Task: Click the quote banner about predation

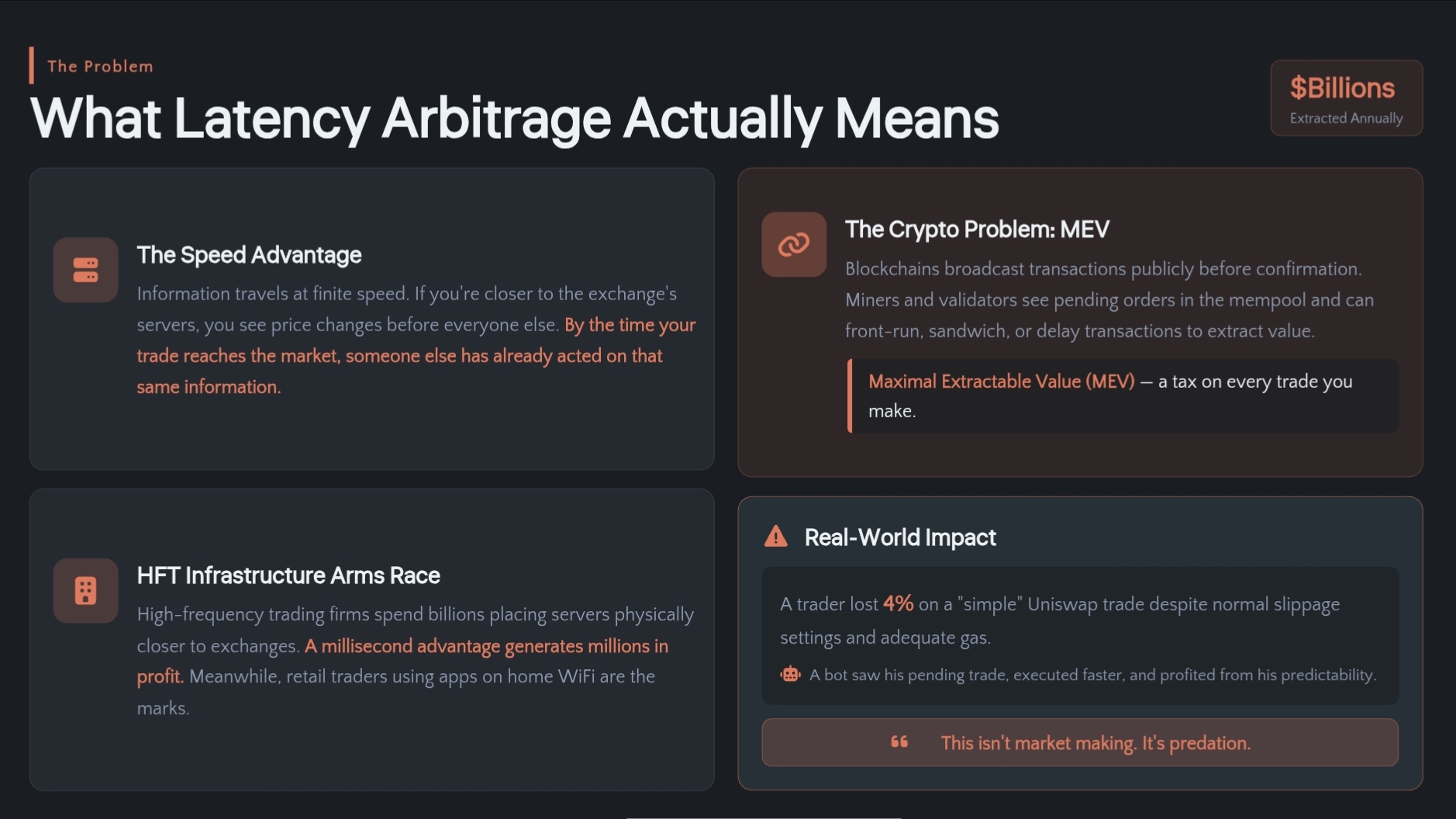Action: 1080,742
